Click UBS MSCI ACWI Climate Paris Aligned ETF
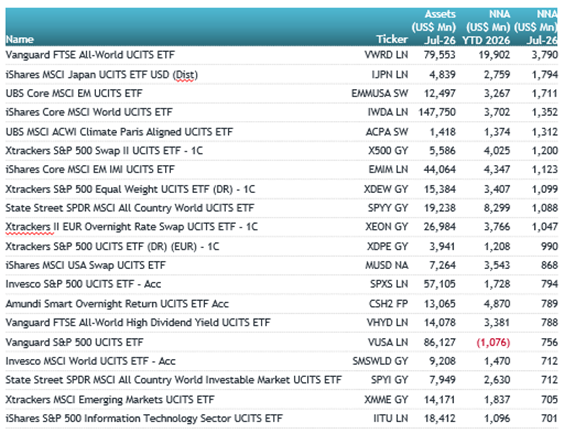This screenshot has height=433, width=564. point(119,132)
